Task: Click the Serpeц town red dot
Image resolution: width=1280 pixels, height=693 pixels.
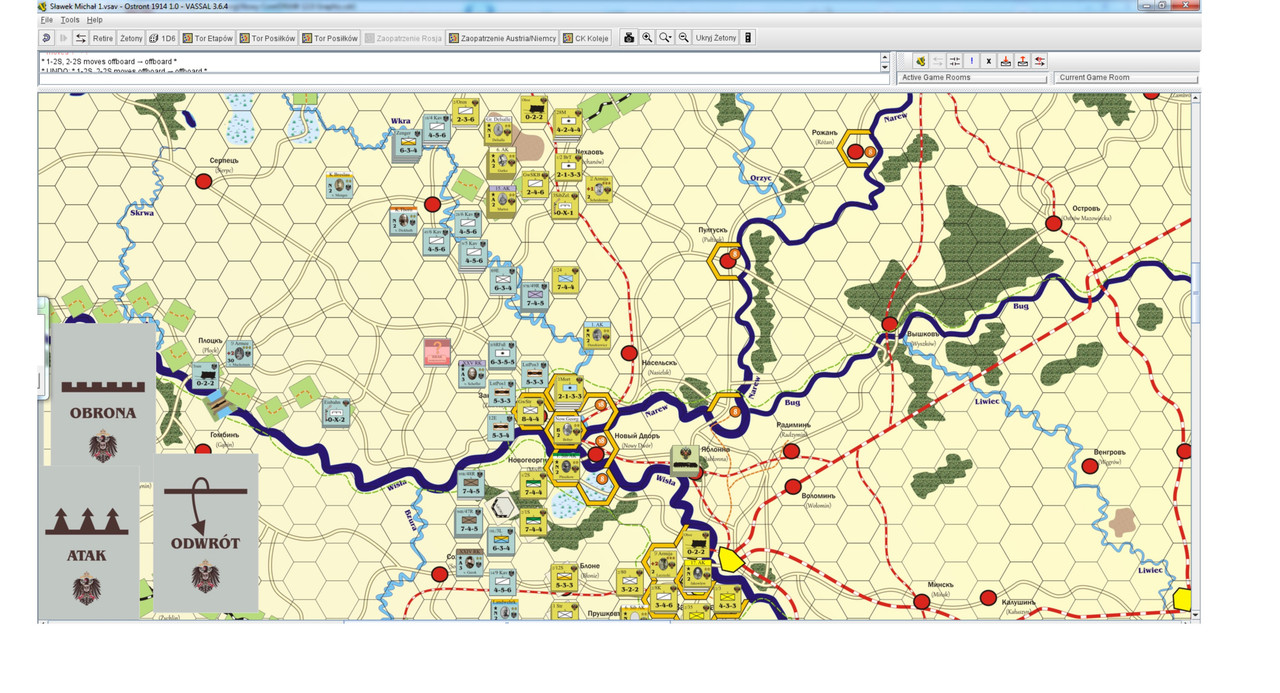Action: [204, 181]
